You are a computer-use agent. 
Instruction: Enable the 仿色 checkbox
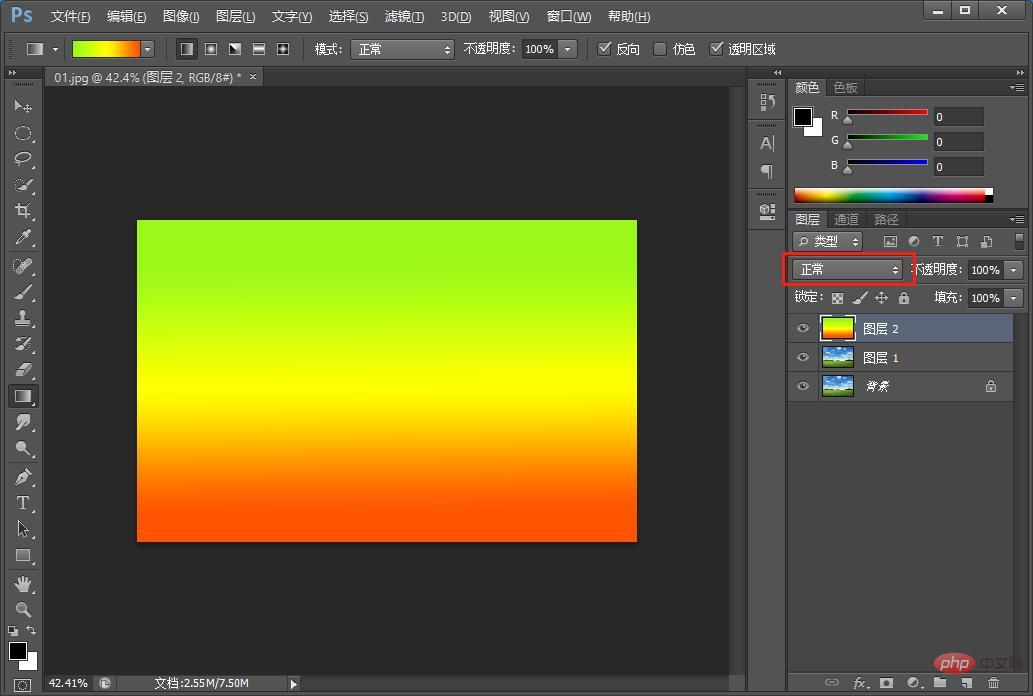coord(660,49)
